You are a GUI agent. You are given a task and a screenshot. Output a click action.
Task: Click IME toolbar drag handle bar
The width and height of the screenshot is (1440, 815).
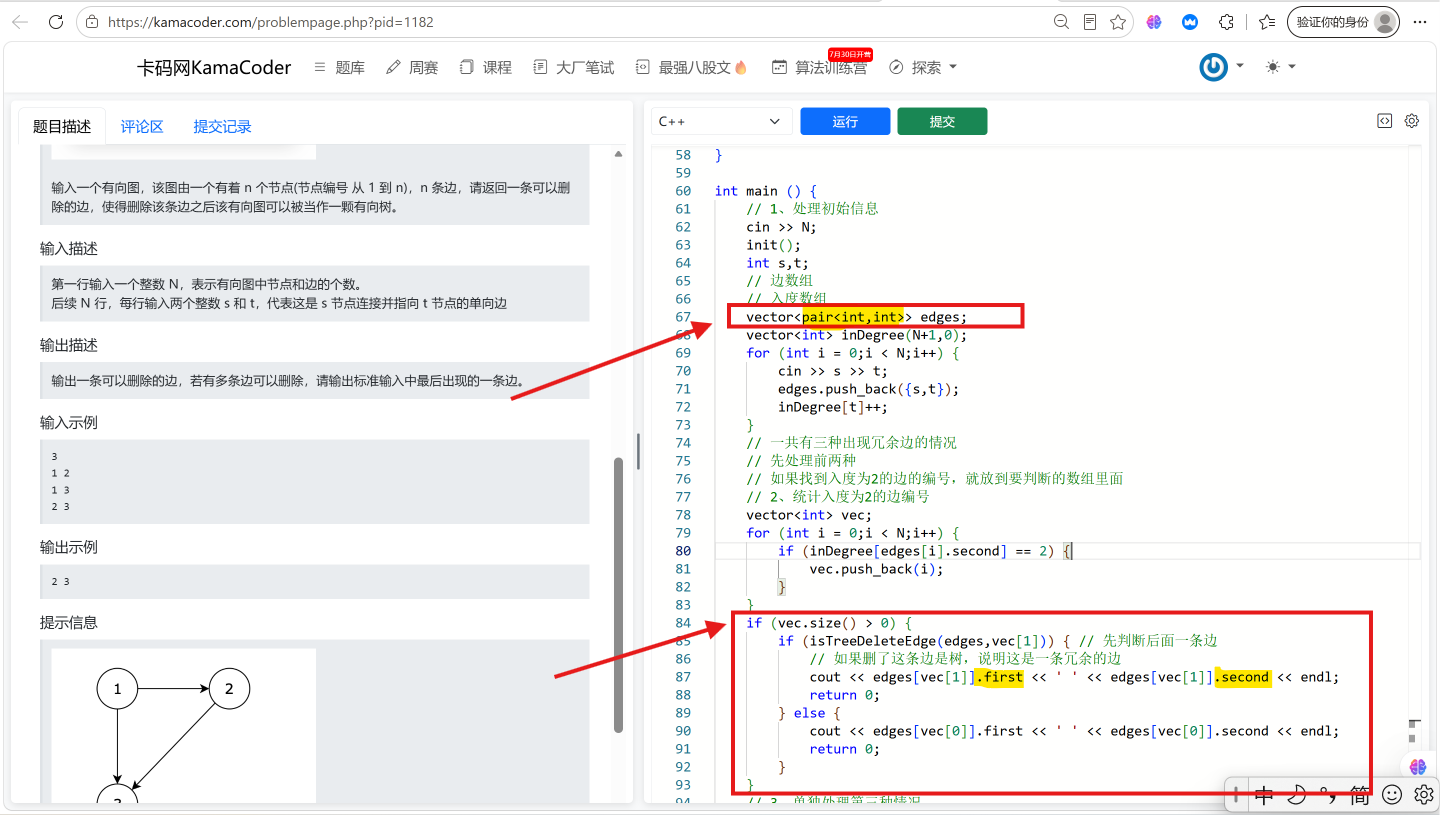coord(1236,796)
